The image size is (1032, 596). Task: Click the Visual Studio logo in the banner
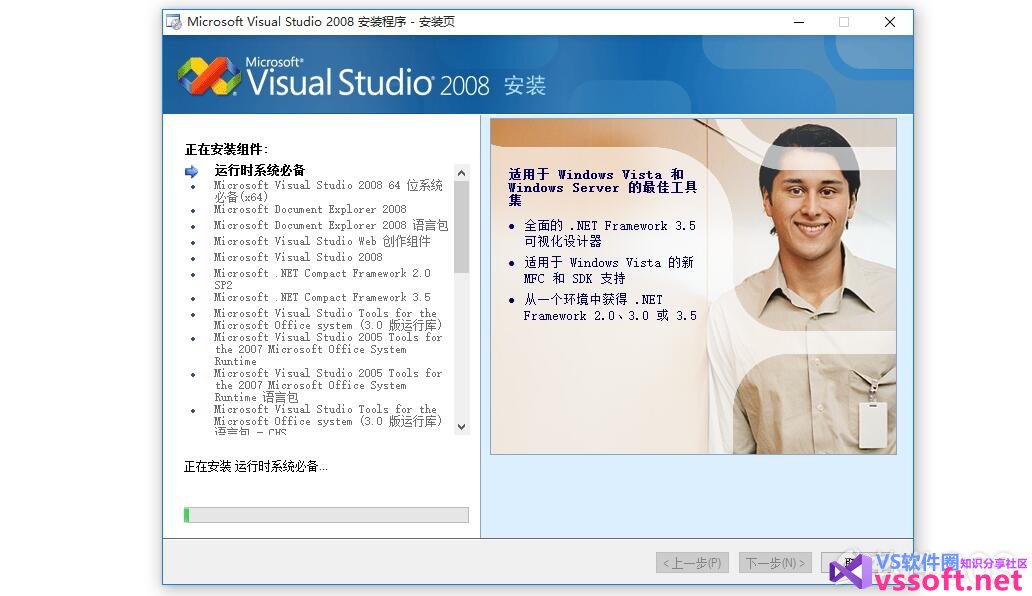[209, 76]
